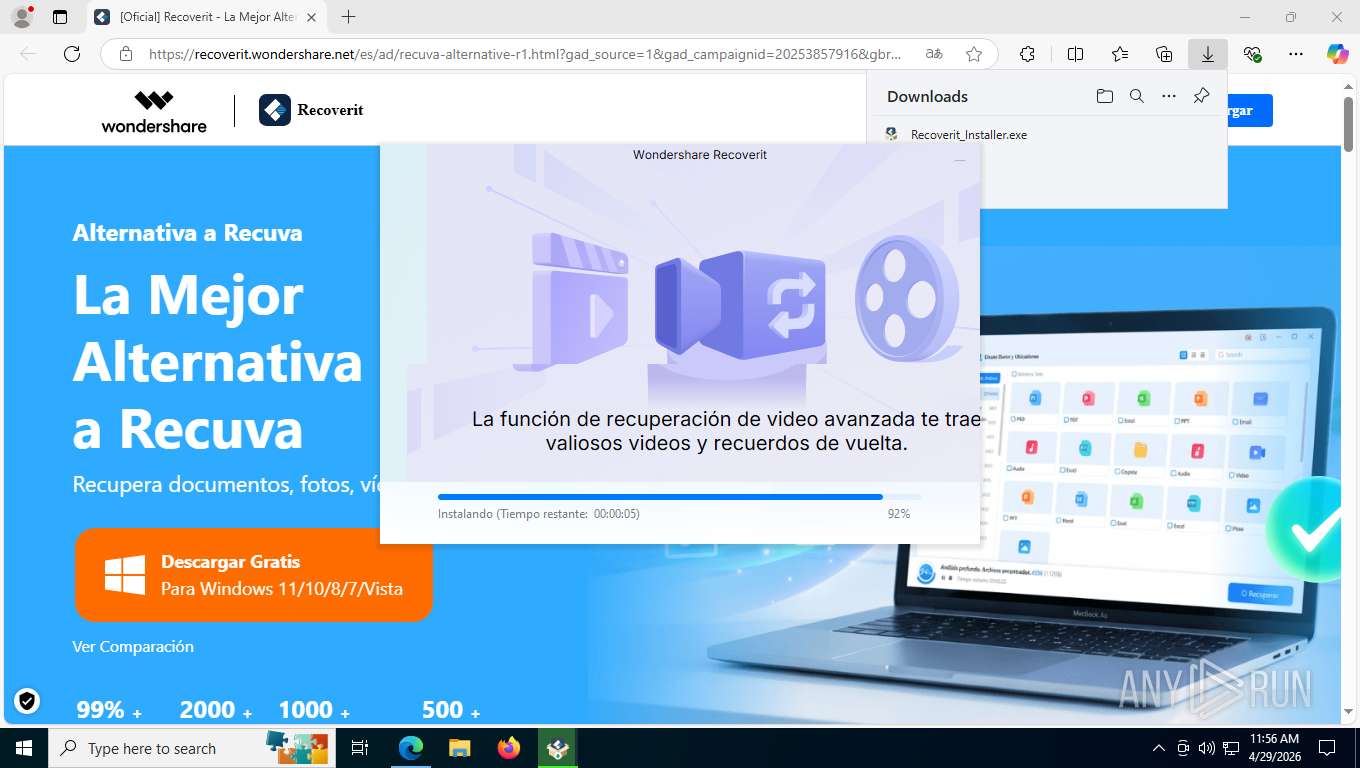Click the privacy shield badge icon
The height and width of the screenshot is (768, 1360).
27,701
